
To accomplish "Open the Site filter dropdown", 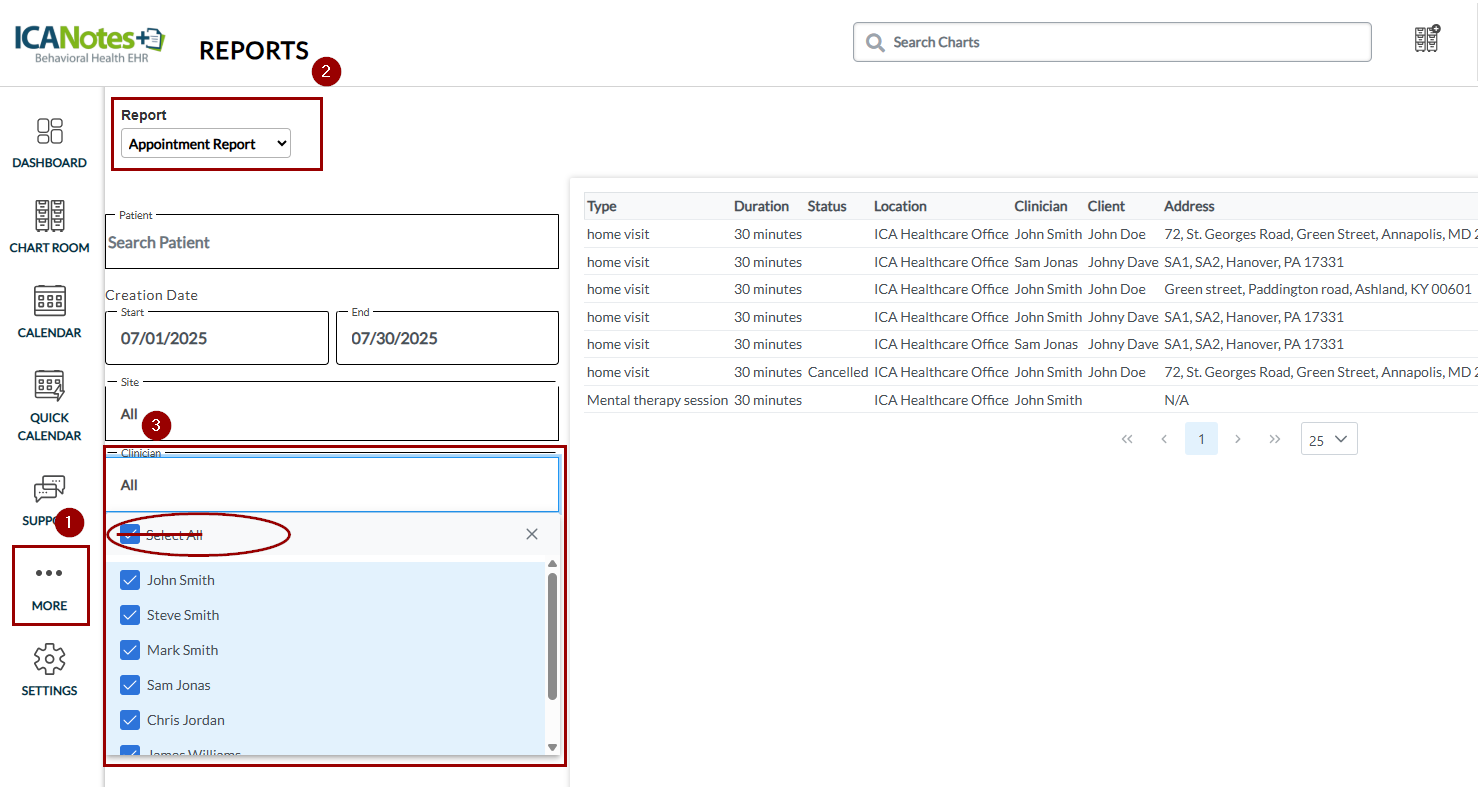I will (332, 412).
